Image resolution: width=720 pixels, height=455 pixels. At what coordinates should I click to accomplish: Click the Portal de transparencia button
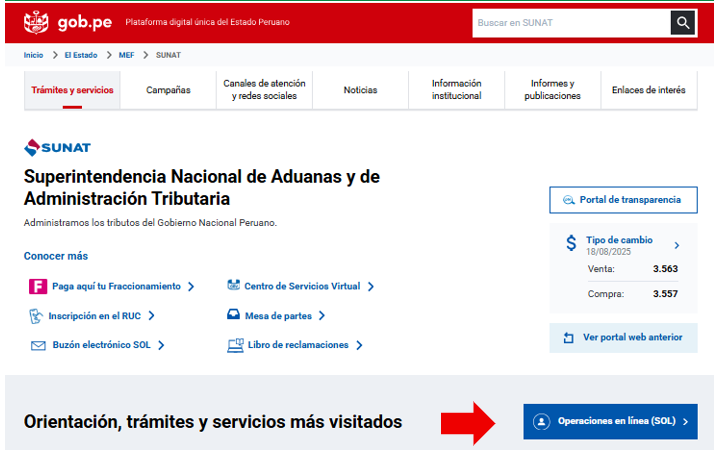[623, 200]
